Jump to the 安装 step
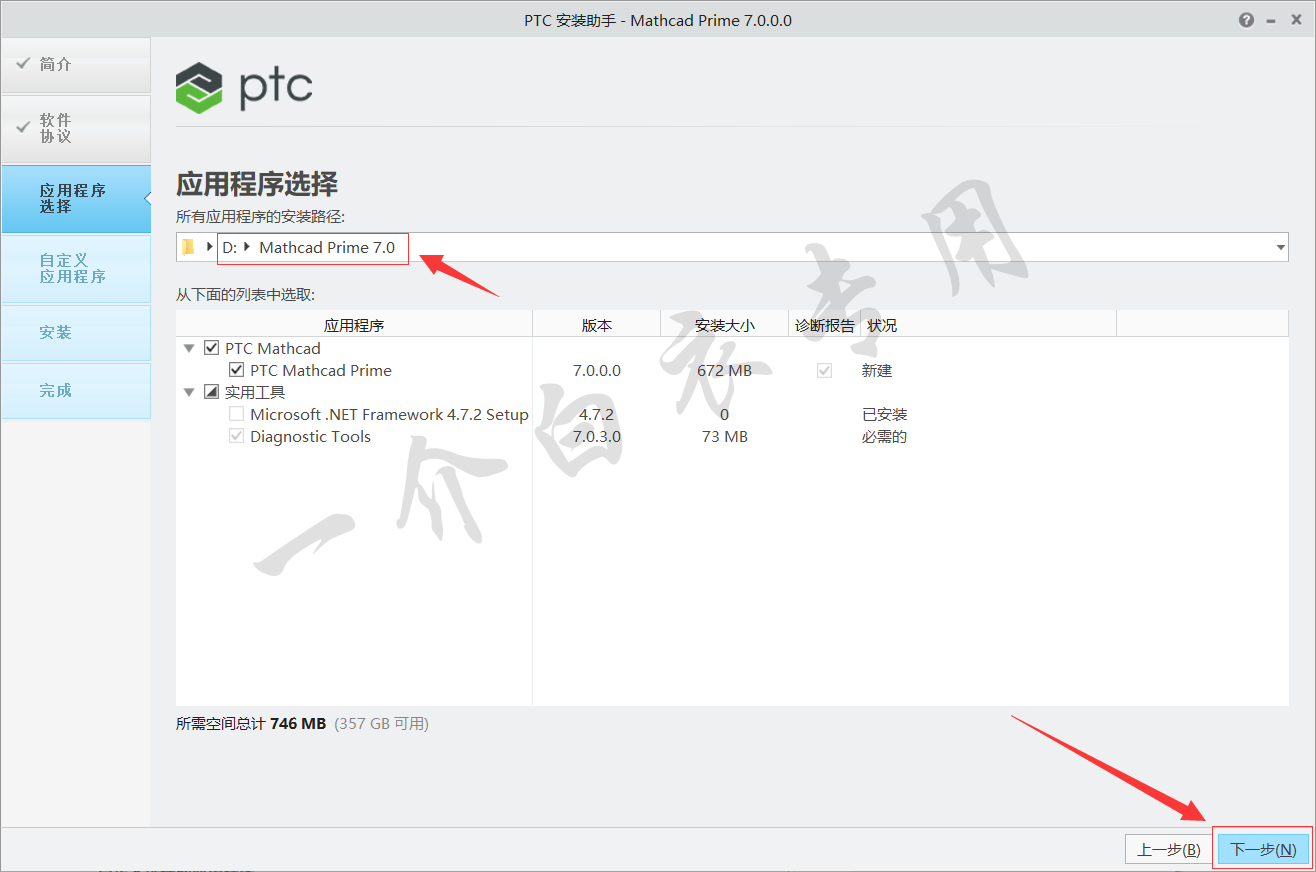This screenshot has height=872, width=1316. (x=76, y=332)
